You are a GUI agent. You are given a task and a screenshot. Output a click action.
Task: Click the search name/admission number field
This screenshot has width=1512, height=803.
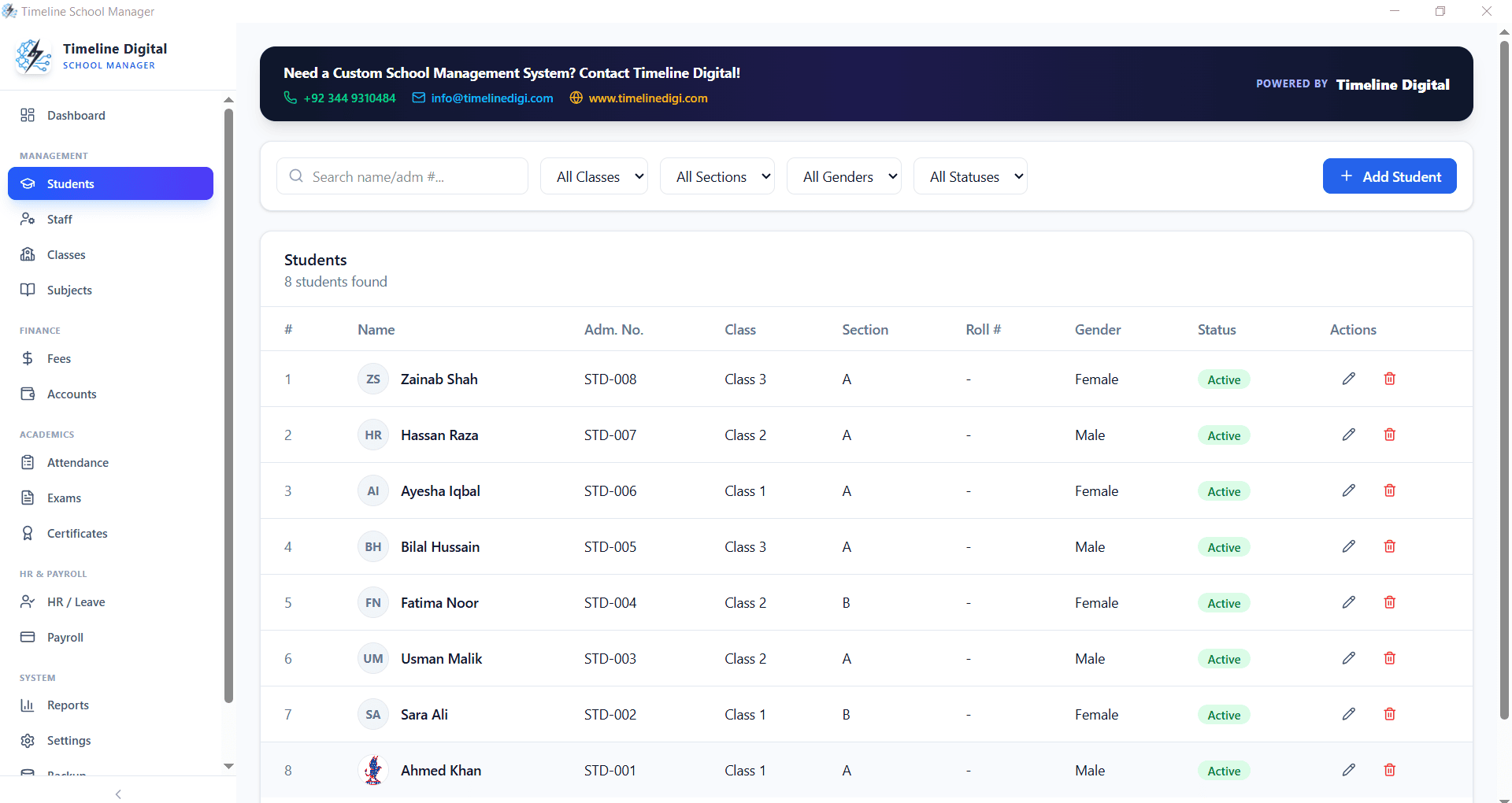click(402, 176)
